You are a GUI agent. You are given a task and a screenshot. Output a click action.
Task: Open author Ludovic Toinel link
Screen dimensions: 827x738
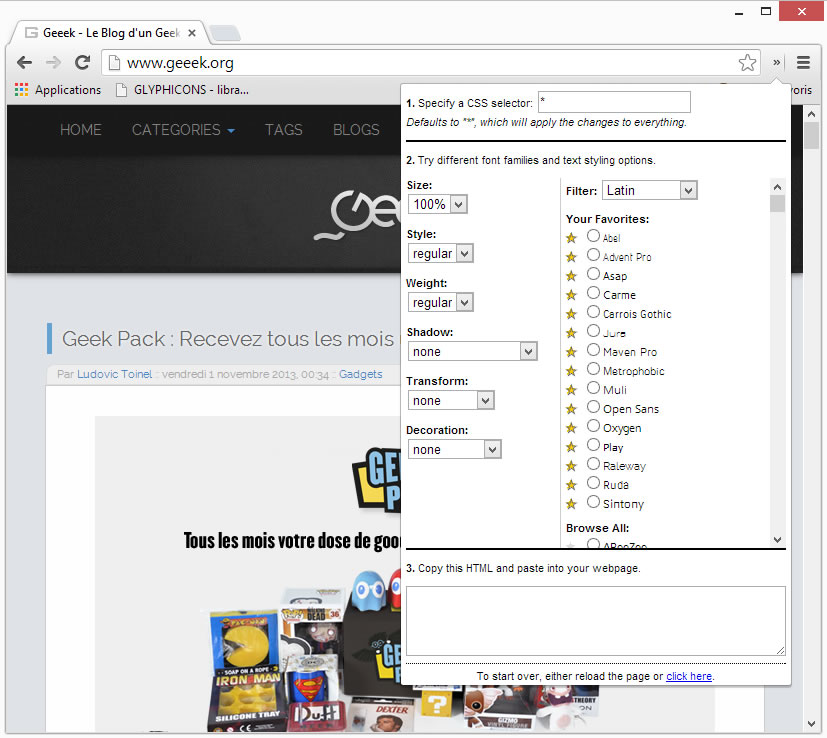pos(114,374)
